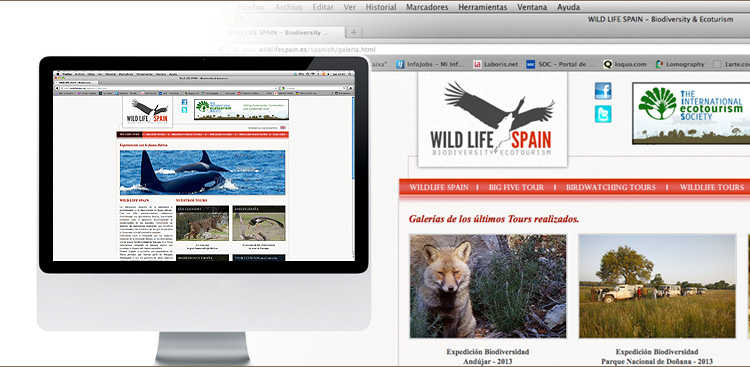Go to BIRDWATCHING TOURS in the red navbar
This screenshot has width=750, height=367.
(x=611, y=187)
